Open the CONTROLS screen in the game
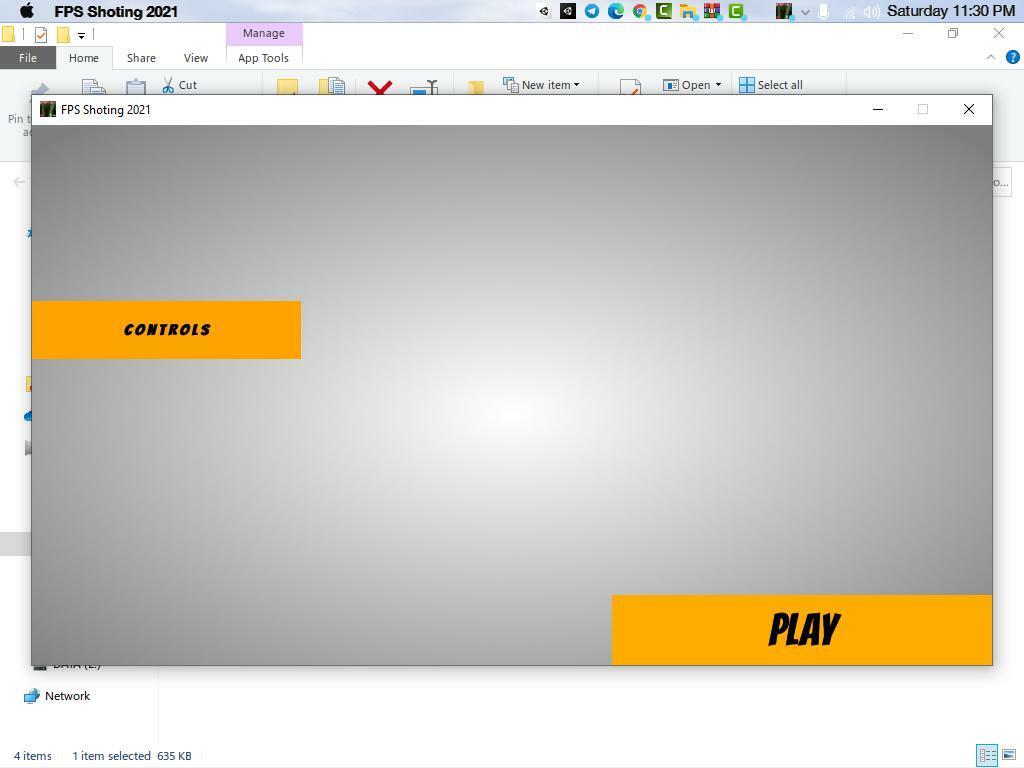 [166, 330]
